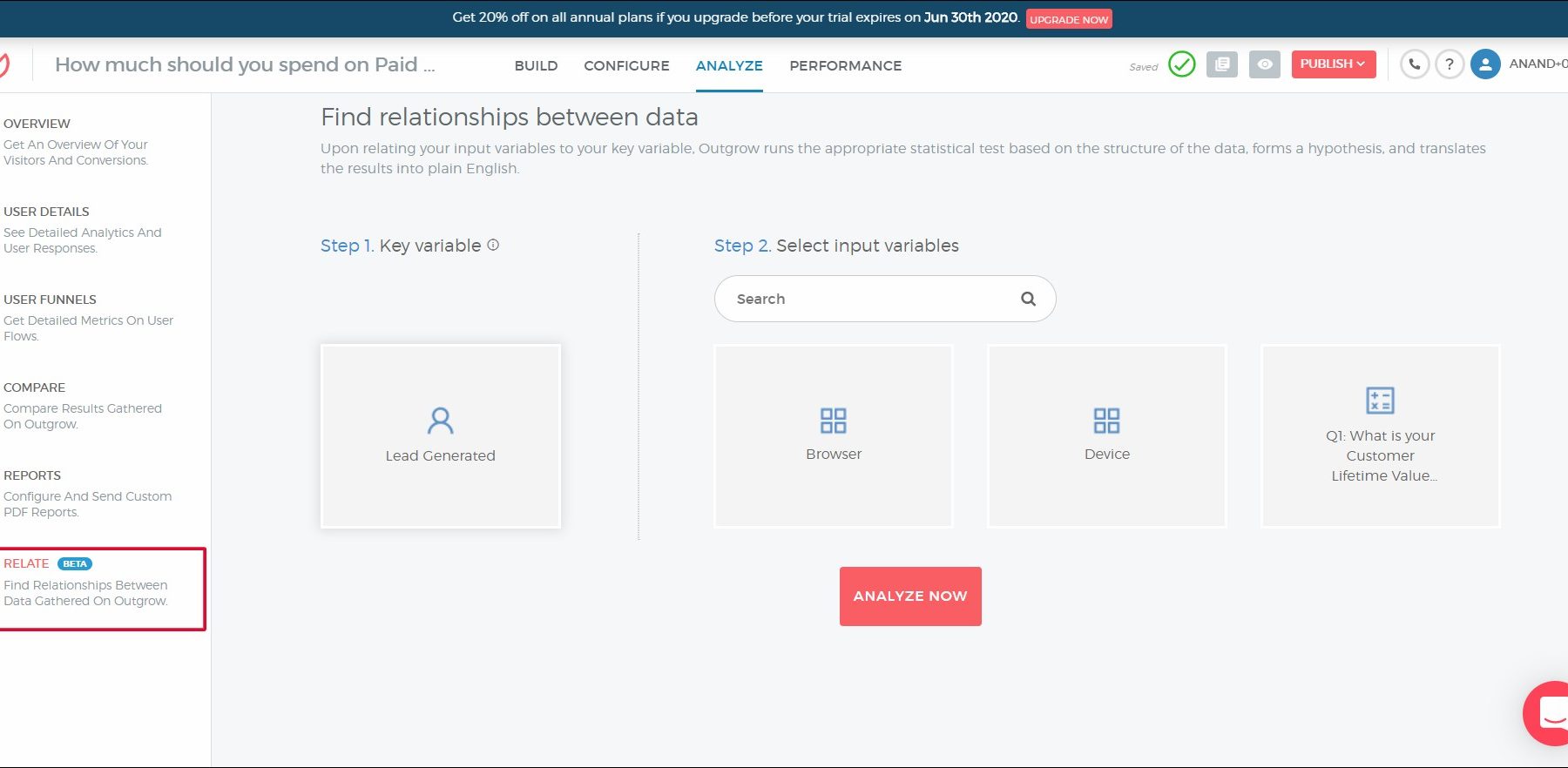Choose the Customer Lifetime Value question card
This screenshot has width=1568, height=768.
tap(1380, 436)
